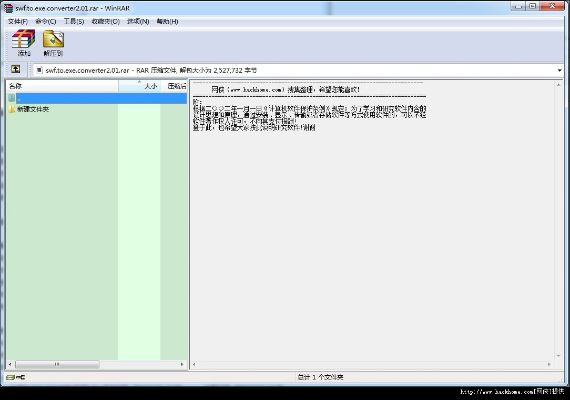Sort by the 名称 column header
Screen dimensions: 570x400
click(62, 86)
